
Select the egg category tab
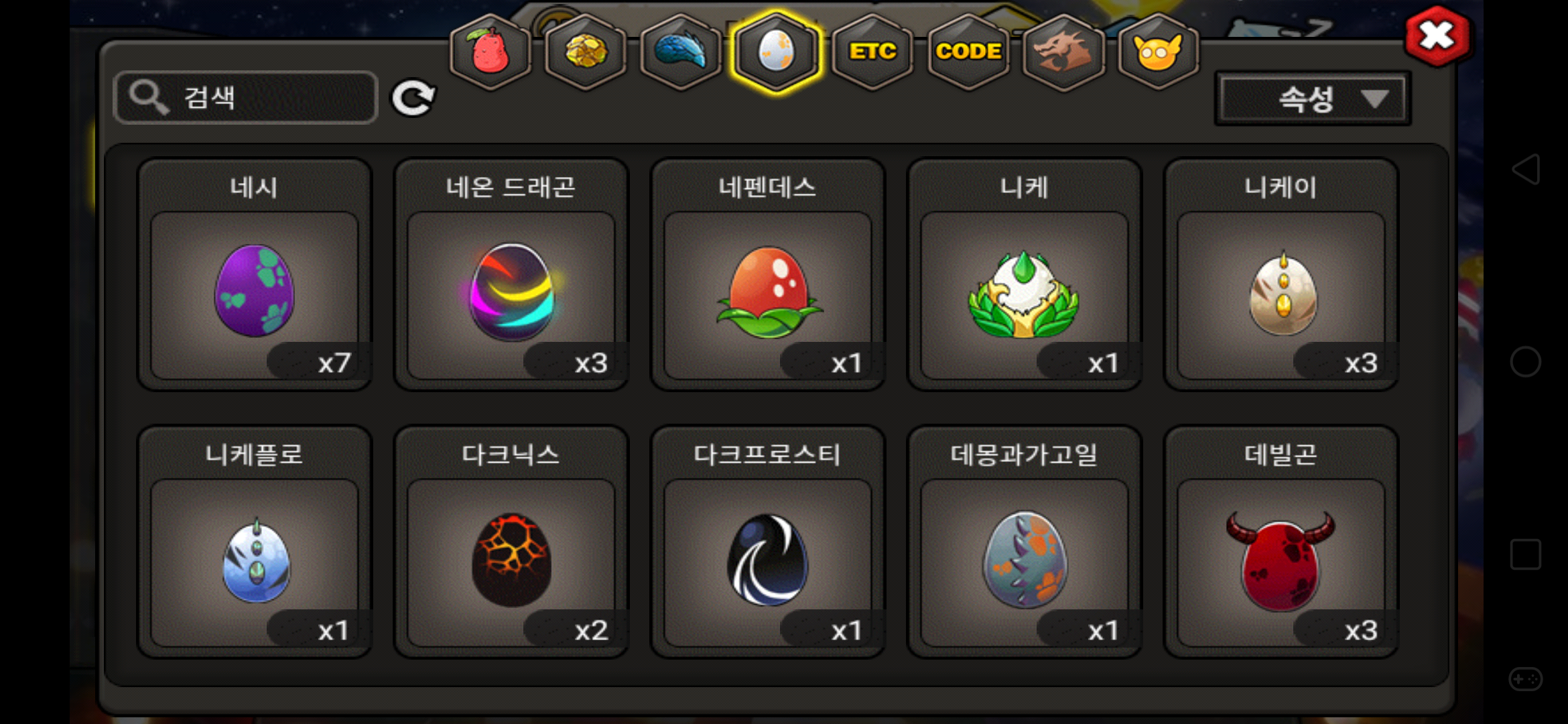pos(777,52)
